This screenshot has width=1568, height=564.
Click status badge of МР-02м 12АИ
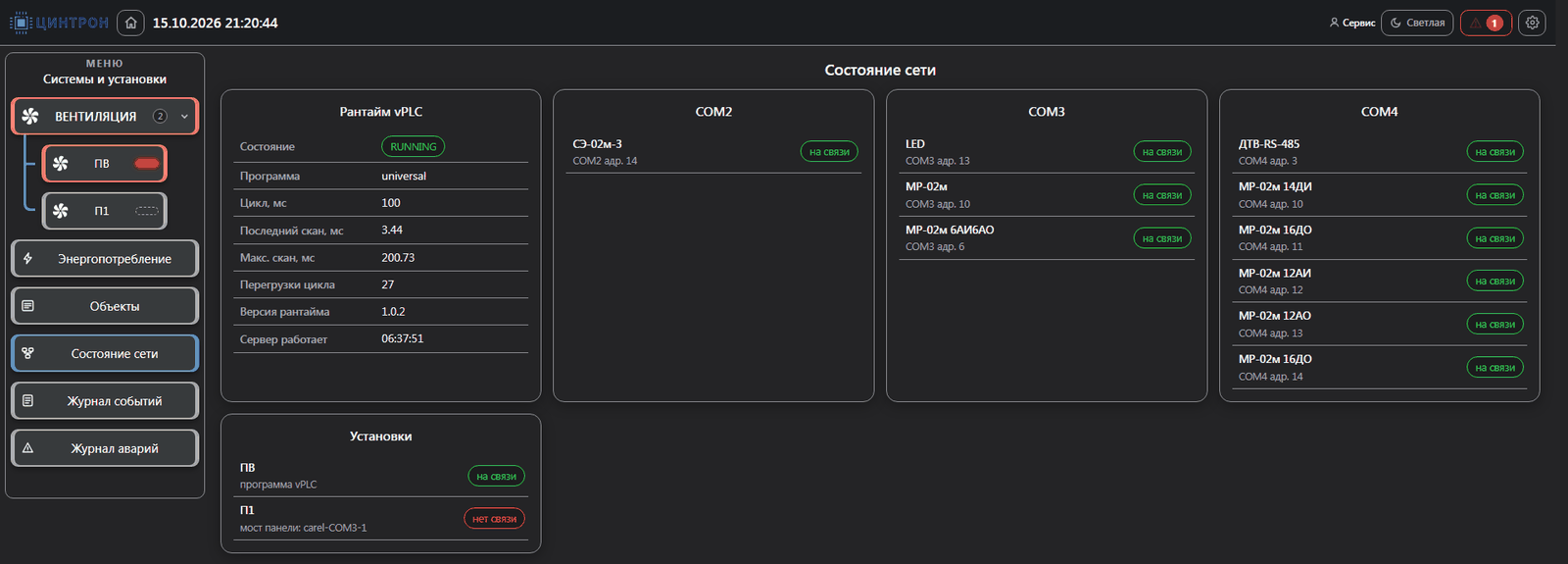(1495, 281)
